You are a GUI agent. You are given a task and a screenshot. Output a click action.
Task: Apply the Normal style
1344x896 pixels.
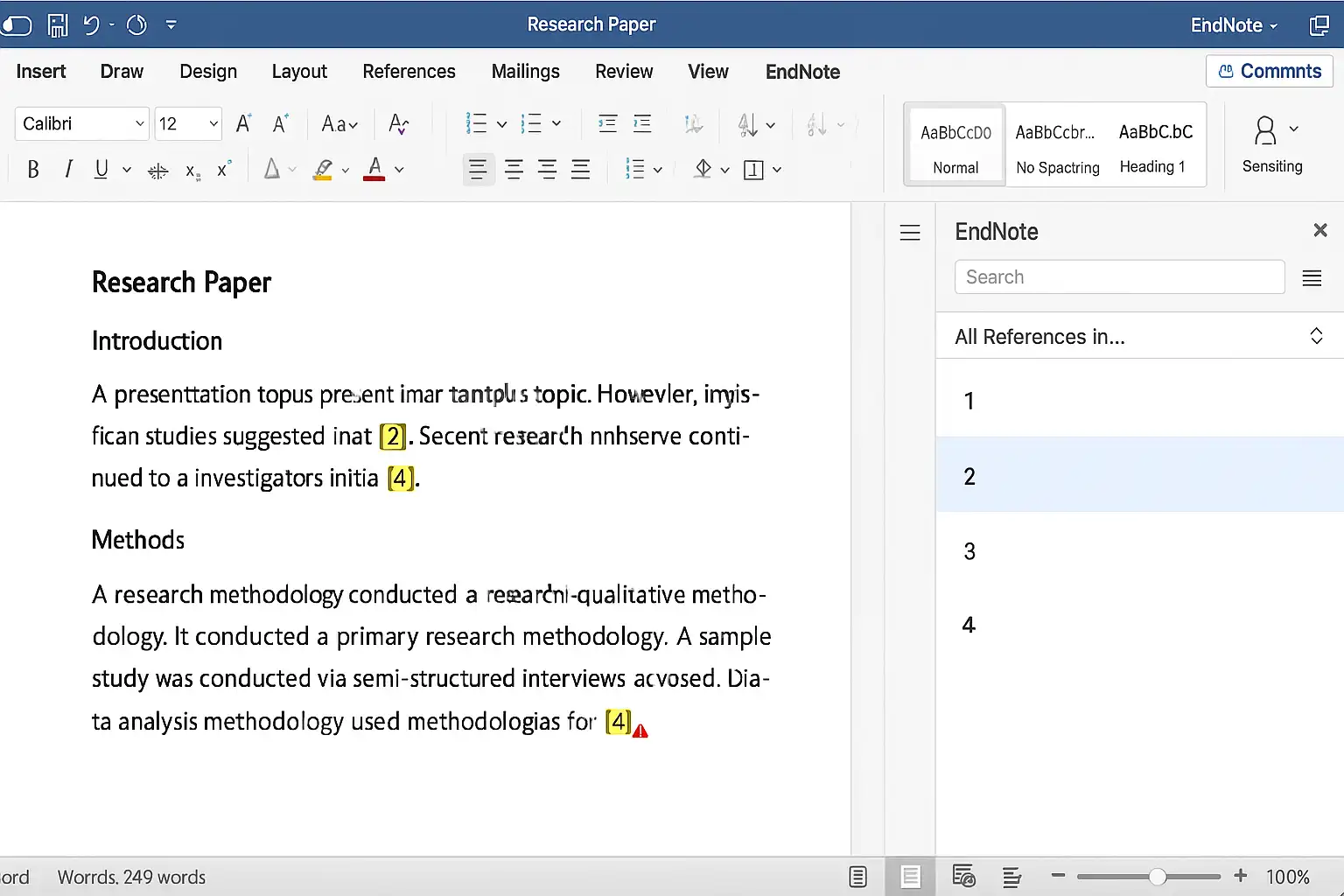pyautogui.click(x=956, y=145)
